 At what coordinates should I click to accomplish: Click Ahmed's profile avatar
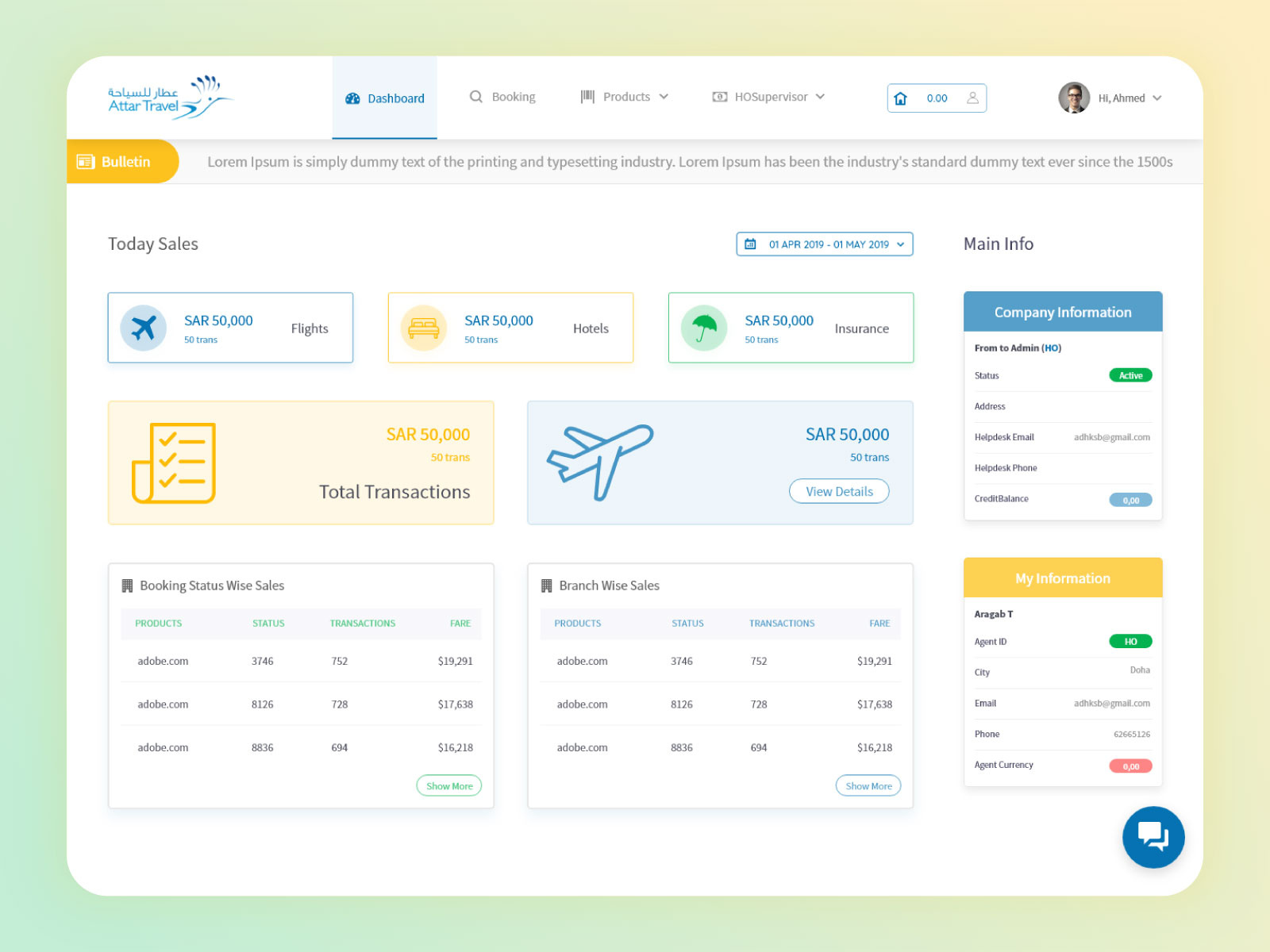tap(1073, 98)
